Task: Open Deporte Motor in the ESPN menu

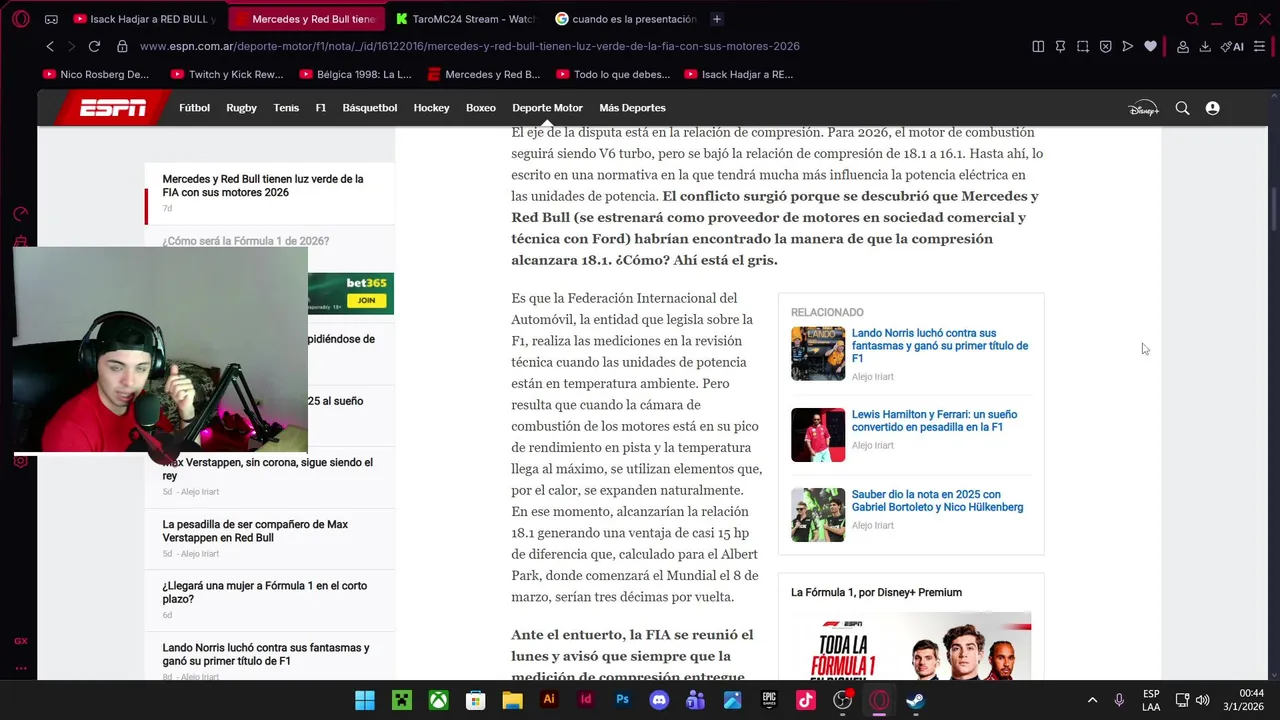Action: click(547, 108)
